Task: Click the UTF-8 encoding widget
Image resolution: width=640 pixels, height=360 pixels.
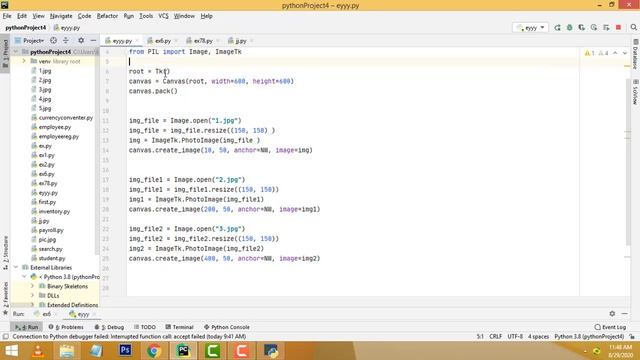Action: tap(515, 337)
